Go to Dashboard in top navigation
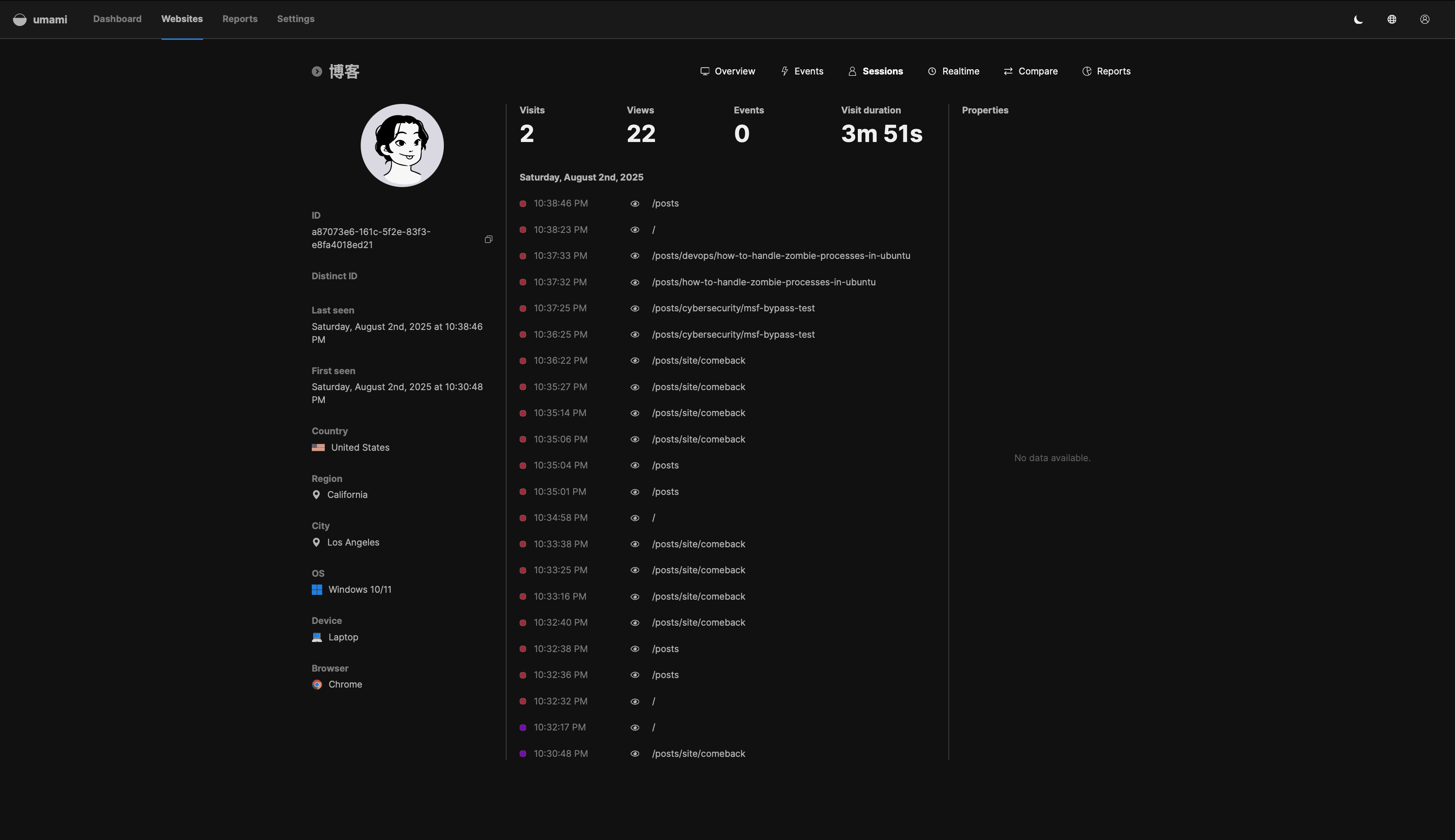 (x=117, y=19)
